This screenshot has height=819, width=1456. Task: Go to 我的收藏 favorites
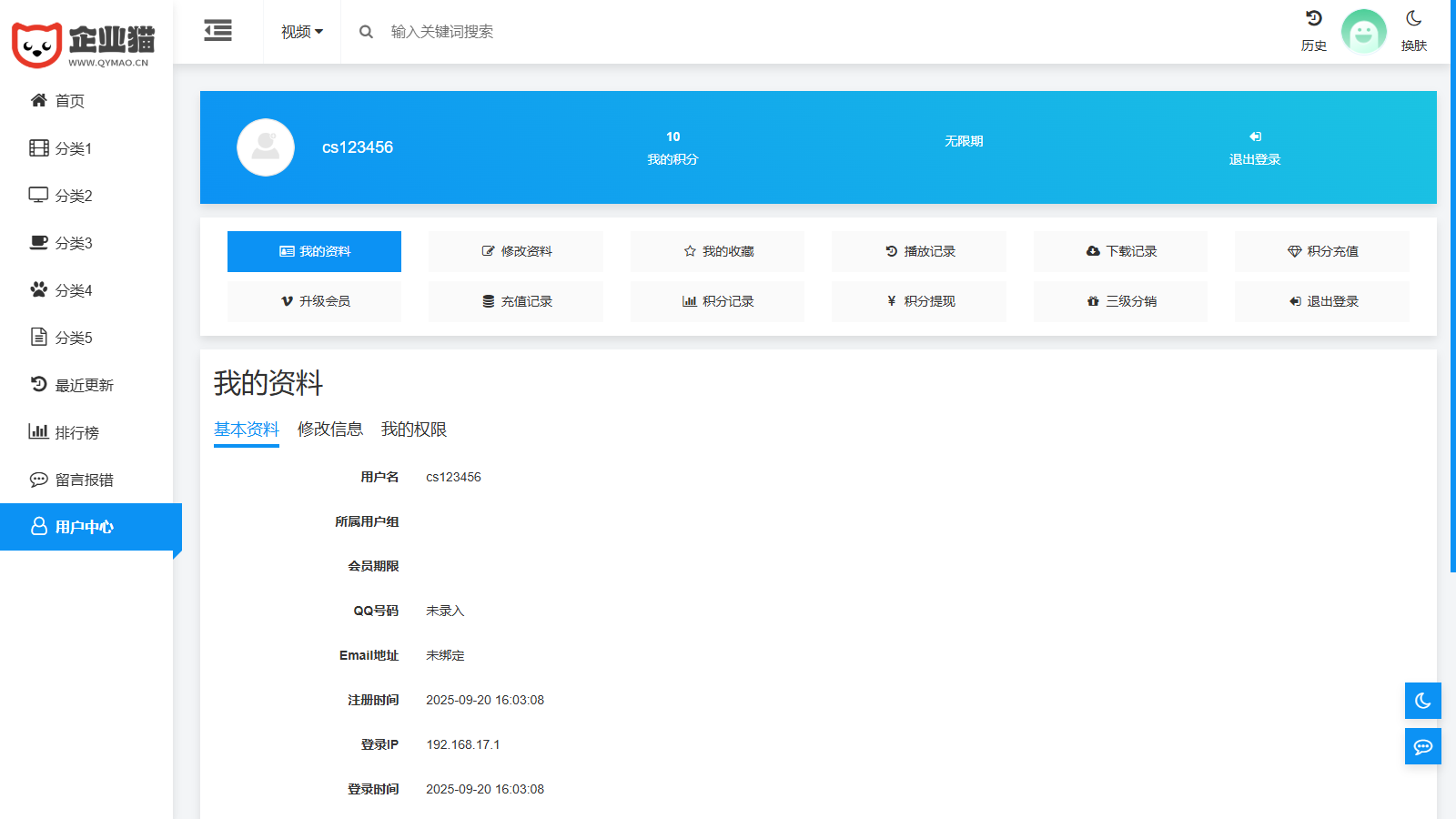[x=717, y=251]
